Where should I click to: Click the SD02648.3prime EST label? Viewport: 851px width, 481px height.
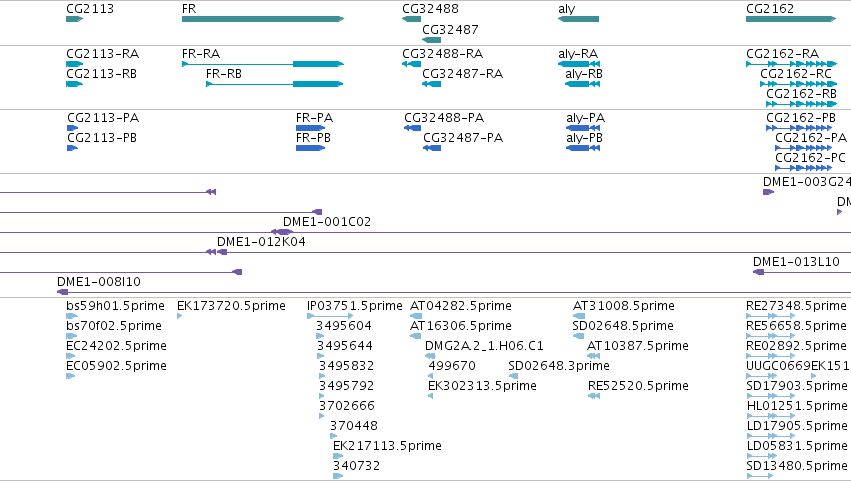559,365
